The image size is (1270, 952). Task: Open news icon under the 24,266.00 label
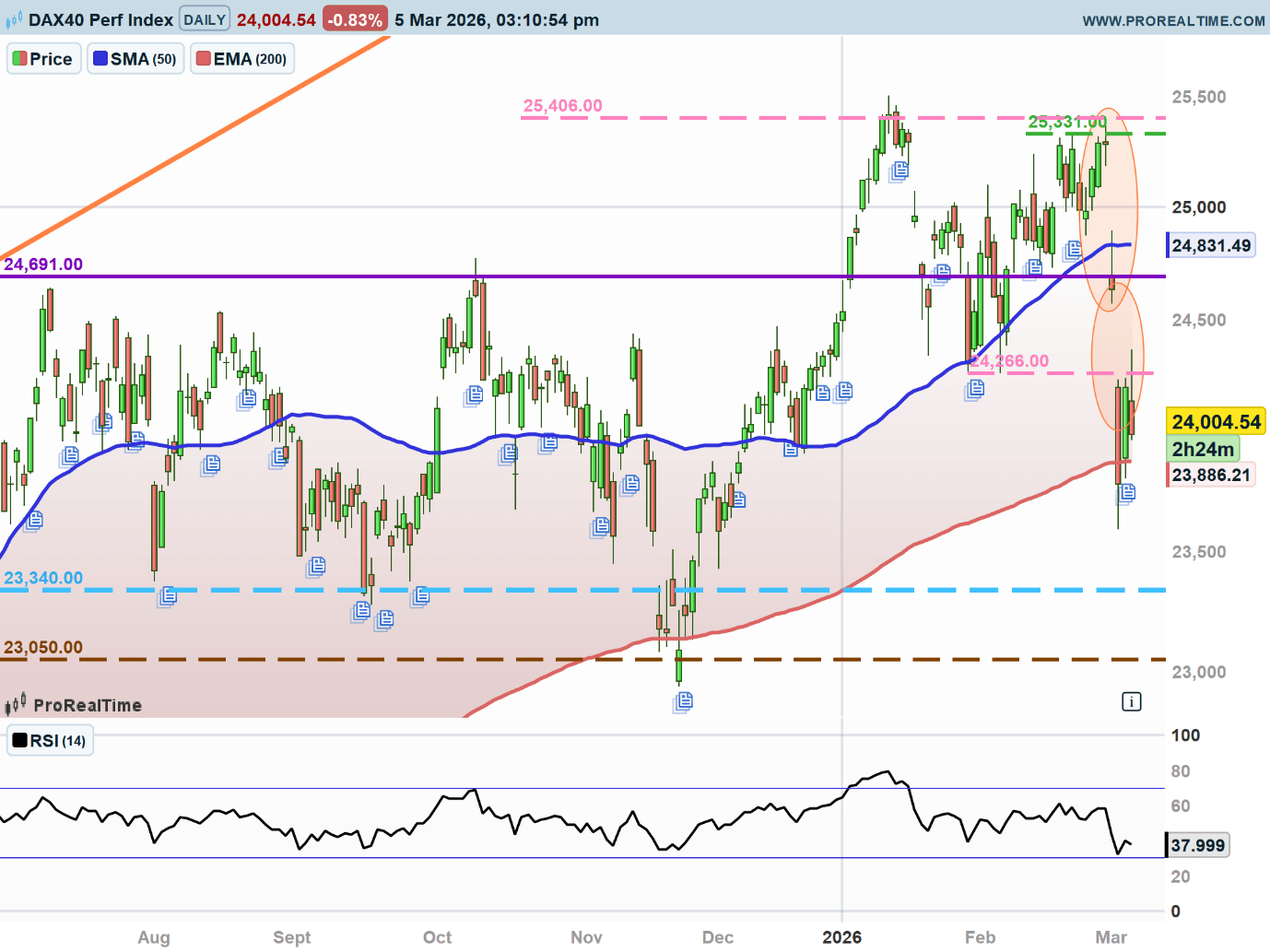point(974,389)
